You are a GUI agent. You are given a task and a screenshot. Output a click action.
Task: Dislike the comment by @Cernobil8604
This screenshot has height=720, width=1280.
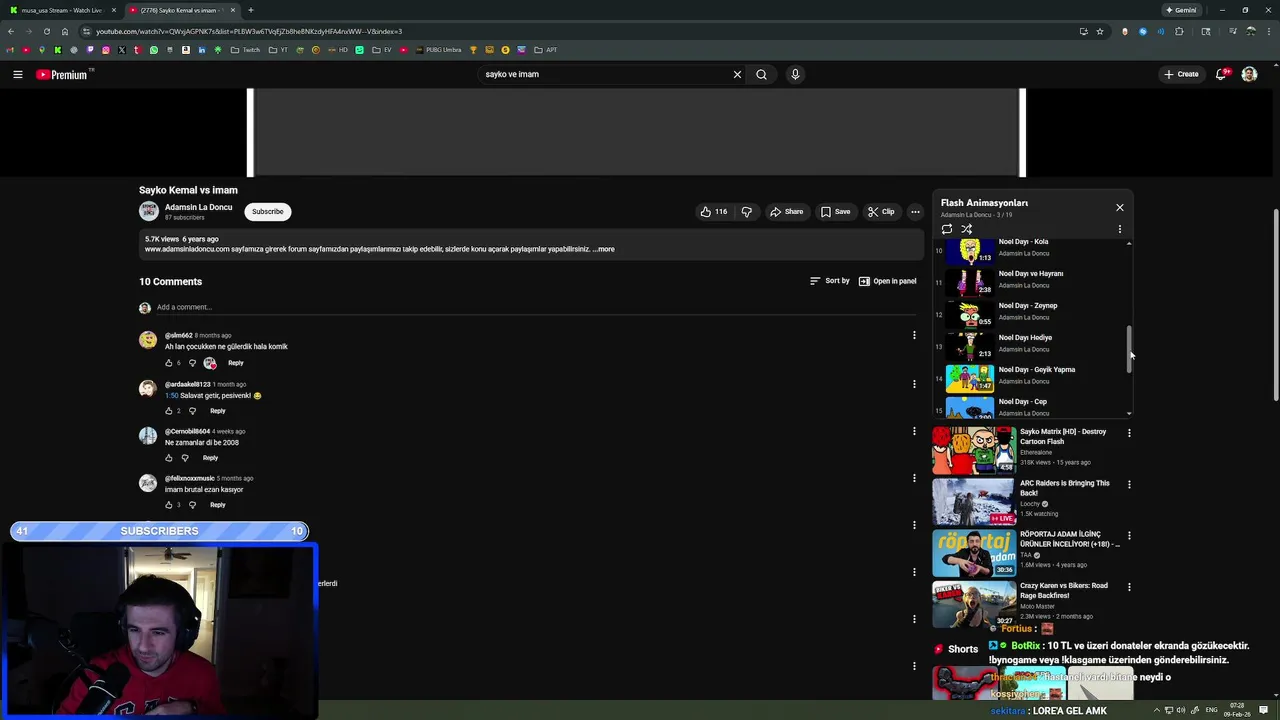[x=185, y=458]
